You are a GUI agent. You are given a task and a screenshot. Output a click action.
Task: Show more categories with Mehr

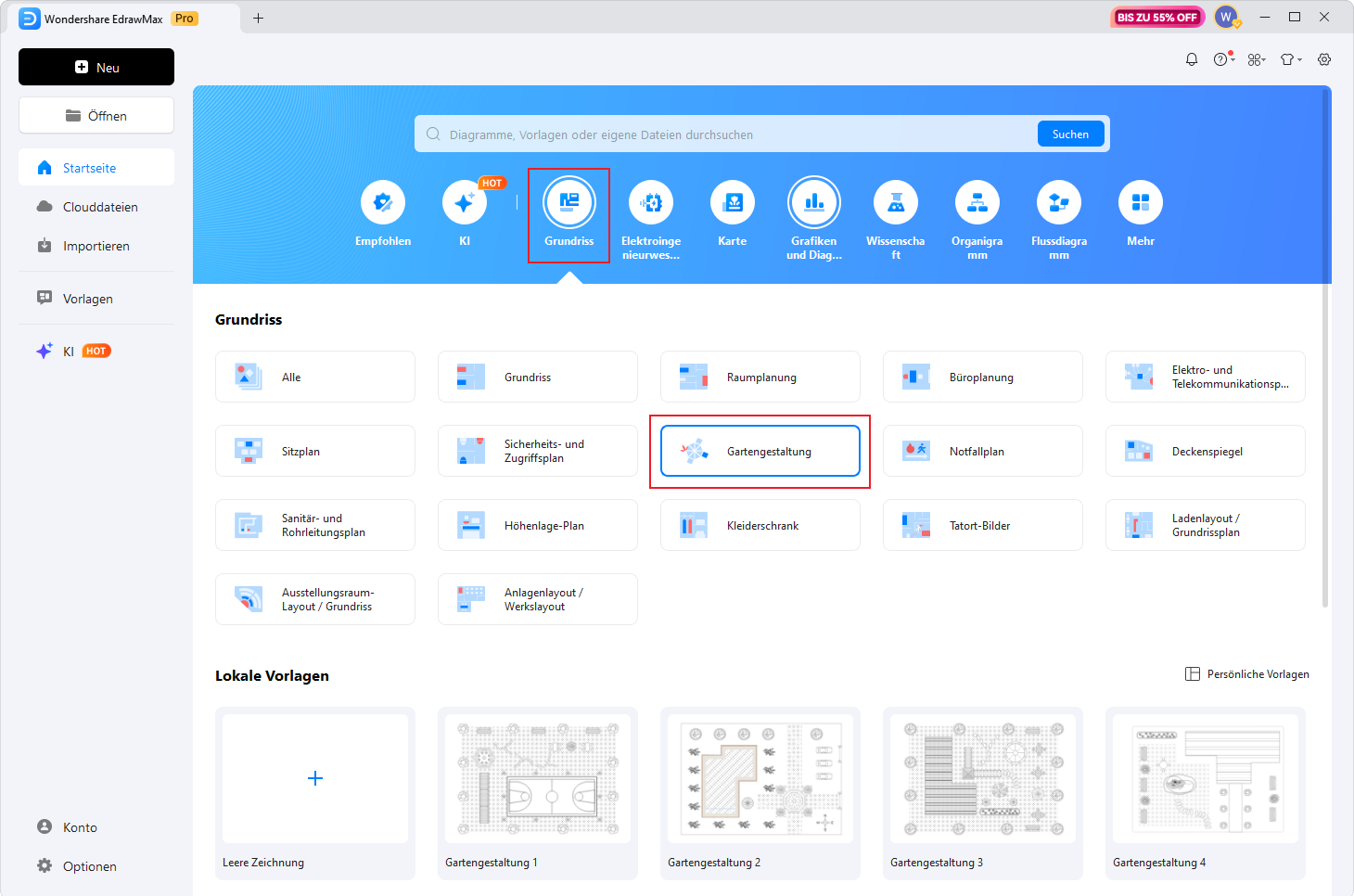click(1140, 203)
